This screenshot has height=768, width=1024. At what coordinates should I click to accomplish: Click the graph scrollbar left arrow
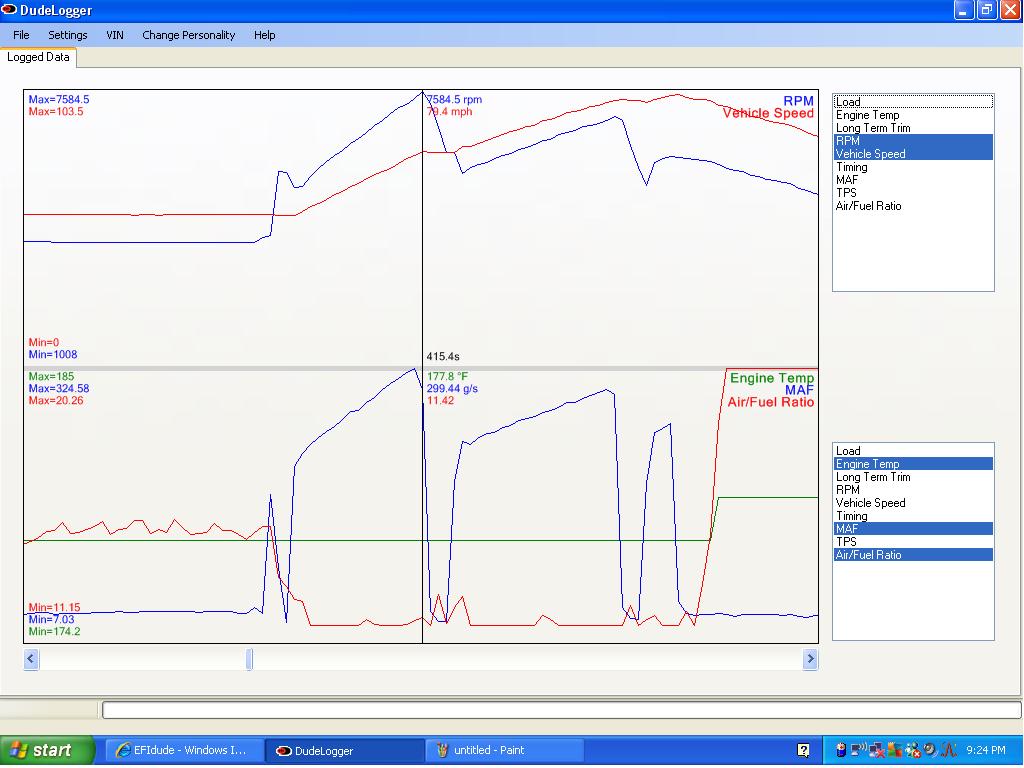[31, 659]
